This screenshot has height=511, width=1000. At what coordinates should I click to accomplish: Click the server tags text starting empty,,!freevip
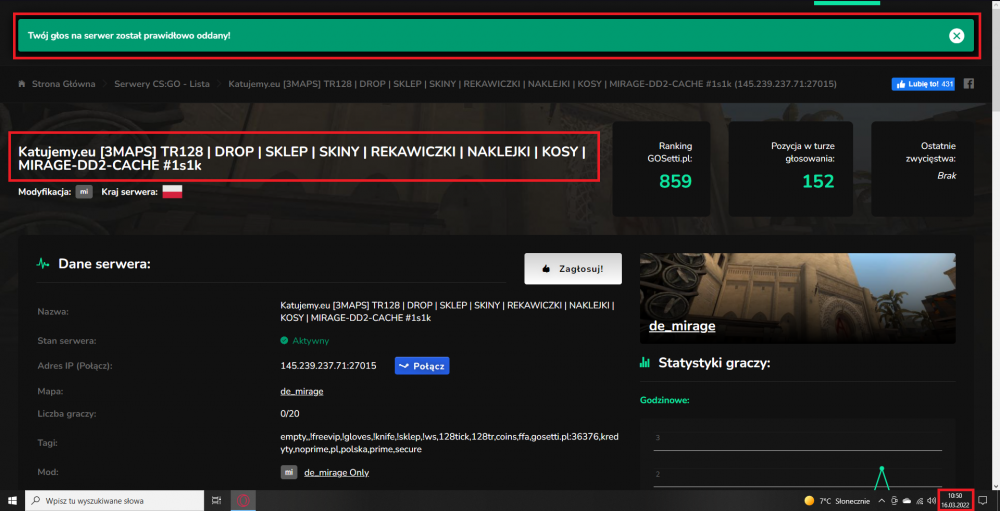[450, 443]
